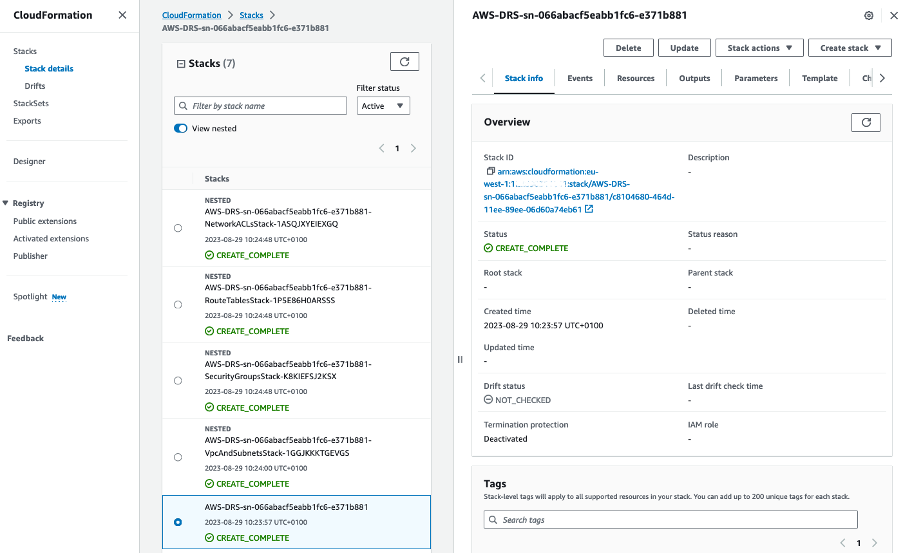Open the Filter status Active dropdown
The height and width of the screenshot is (554, 904).
383,105
